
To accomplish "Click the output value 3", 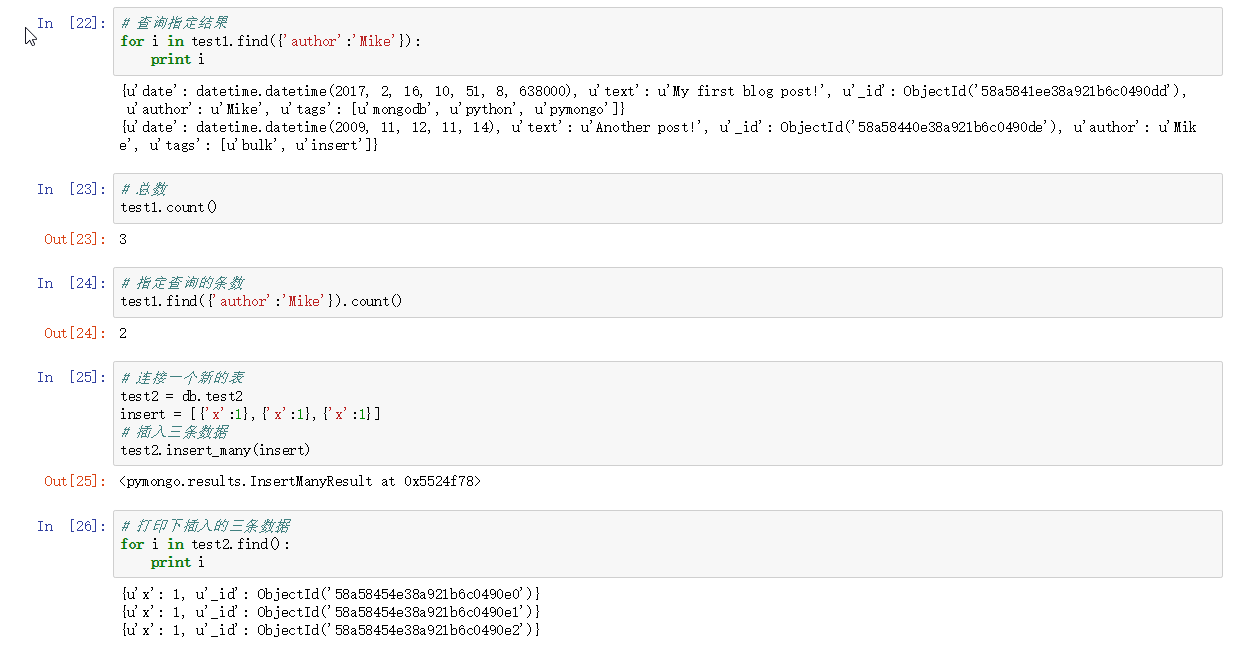I will pos(123,239).
